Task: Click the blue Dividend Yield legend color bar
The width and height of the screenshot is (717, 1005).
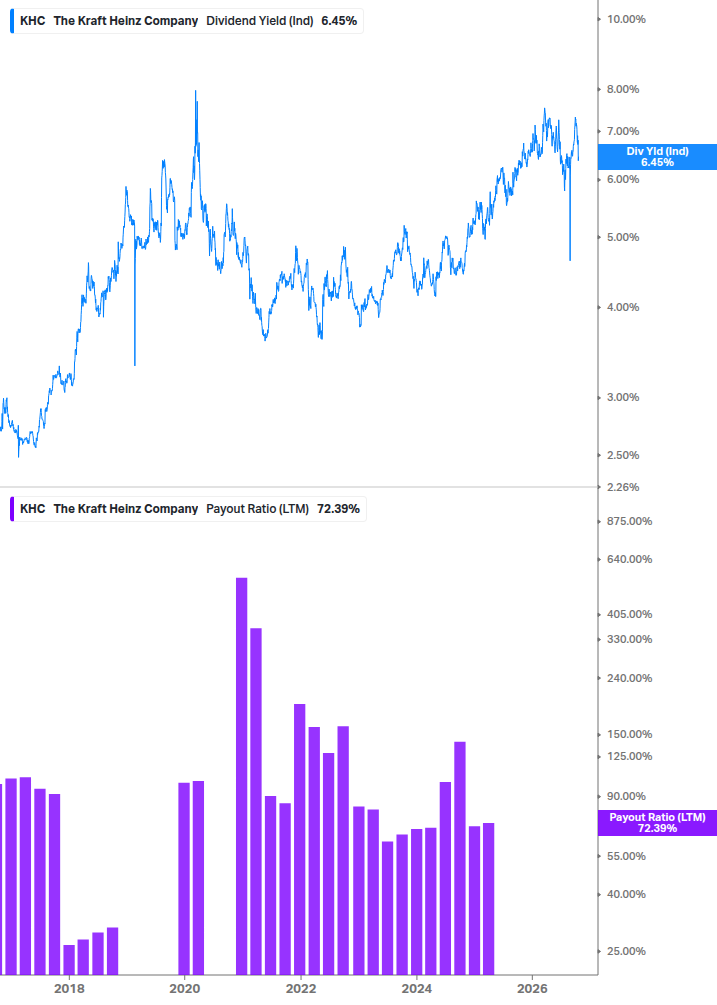Action: (12, 21)
